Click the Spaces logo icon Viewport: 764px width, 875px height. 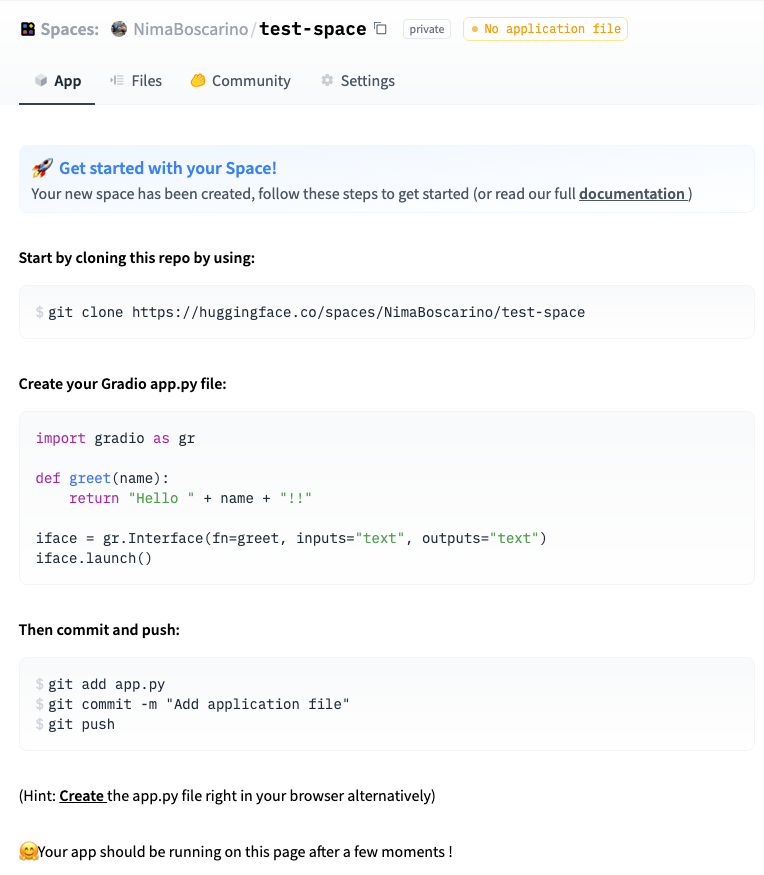tap(27, 29)
